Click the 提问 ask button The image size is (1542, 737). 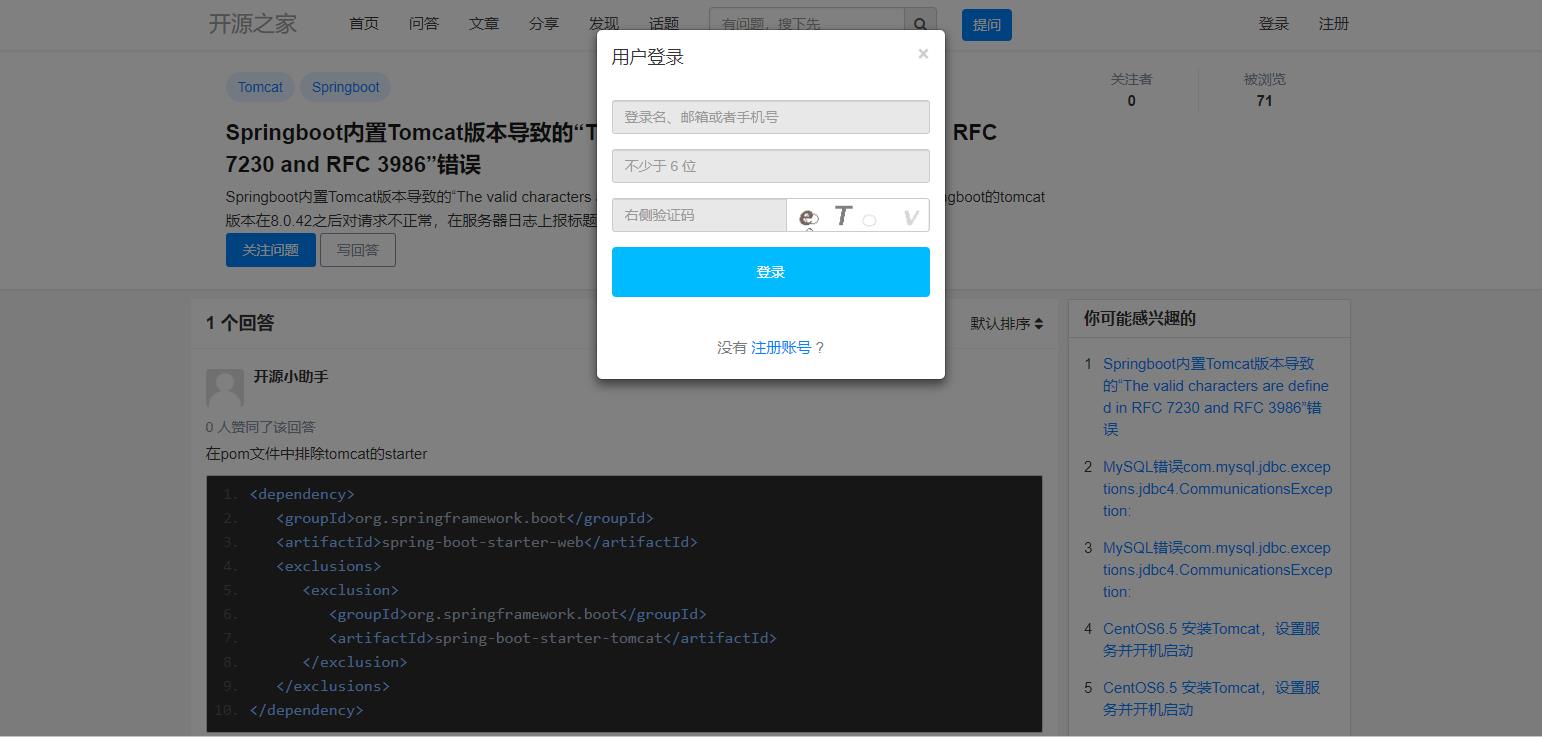point(987,24)
